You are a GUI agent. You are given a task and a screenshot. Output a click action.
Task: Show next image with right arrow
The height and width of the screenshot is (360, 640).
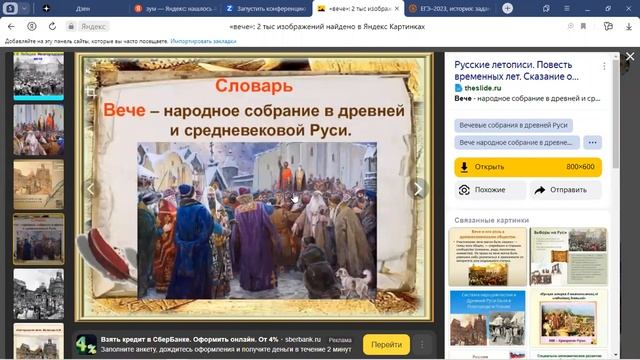click(x=418, y=189)
